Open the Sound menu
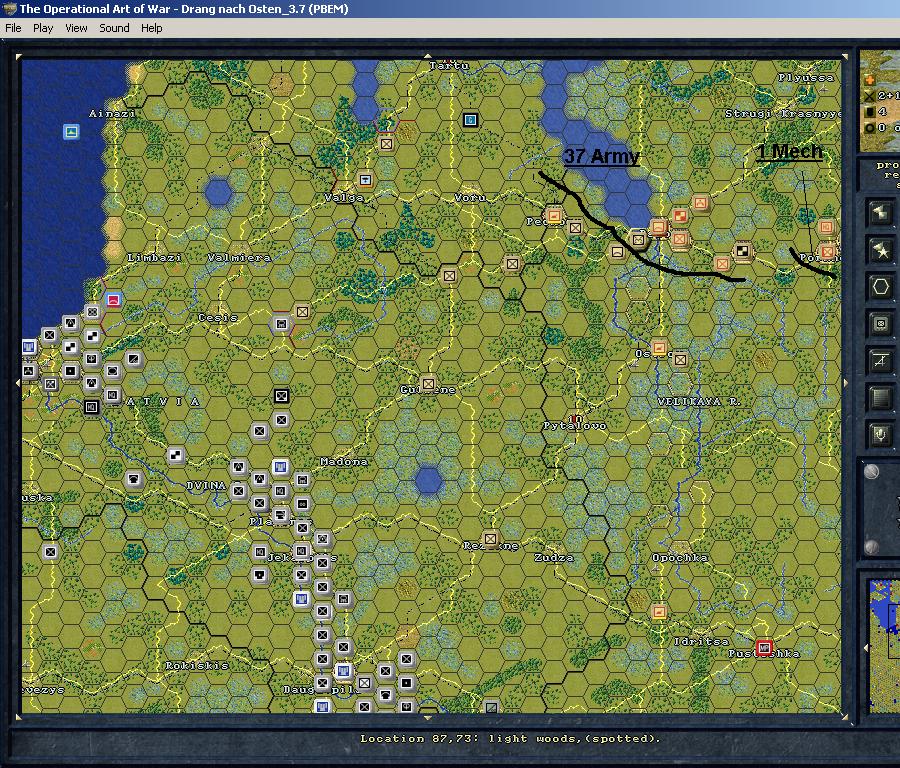The width and height of the screenshot is (900, 768). (x=114, y=28)
